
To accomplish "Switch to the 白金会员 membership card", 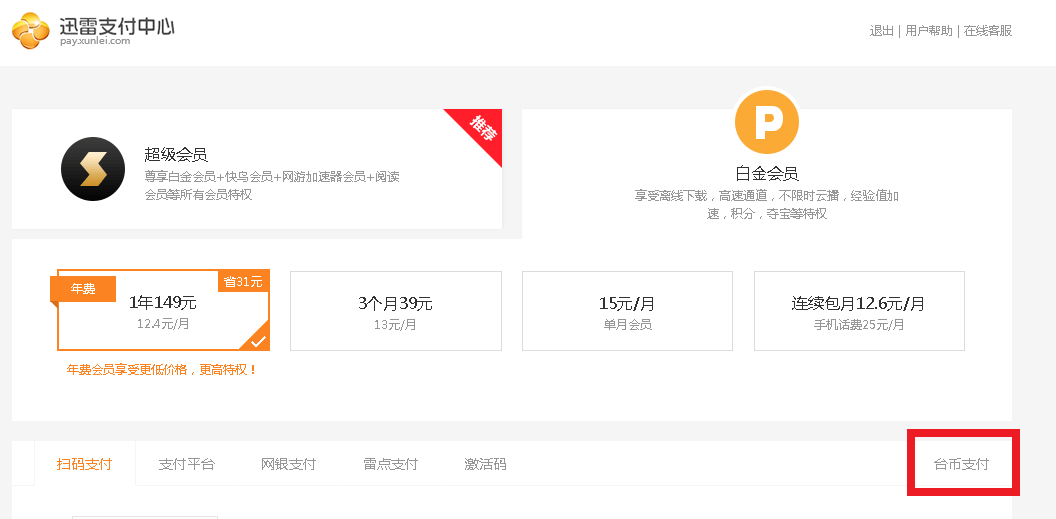I will (x=766, y=174).
